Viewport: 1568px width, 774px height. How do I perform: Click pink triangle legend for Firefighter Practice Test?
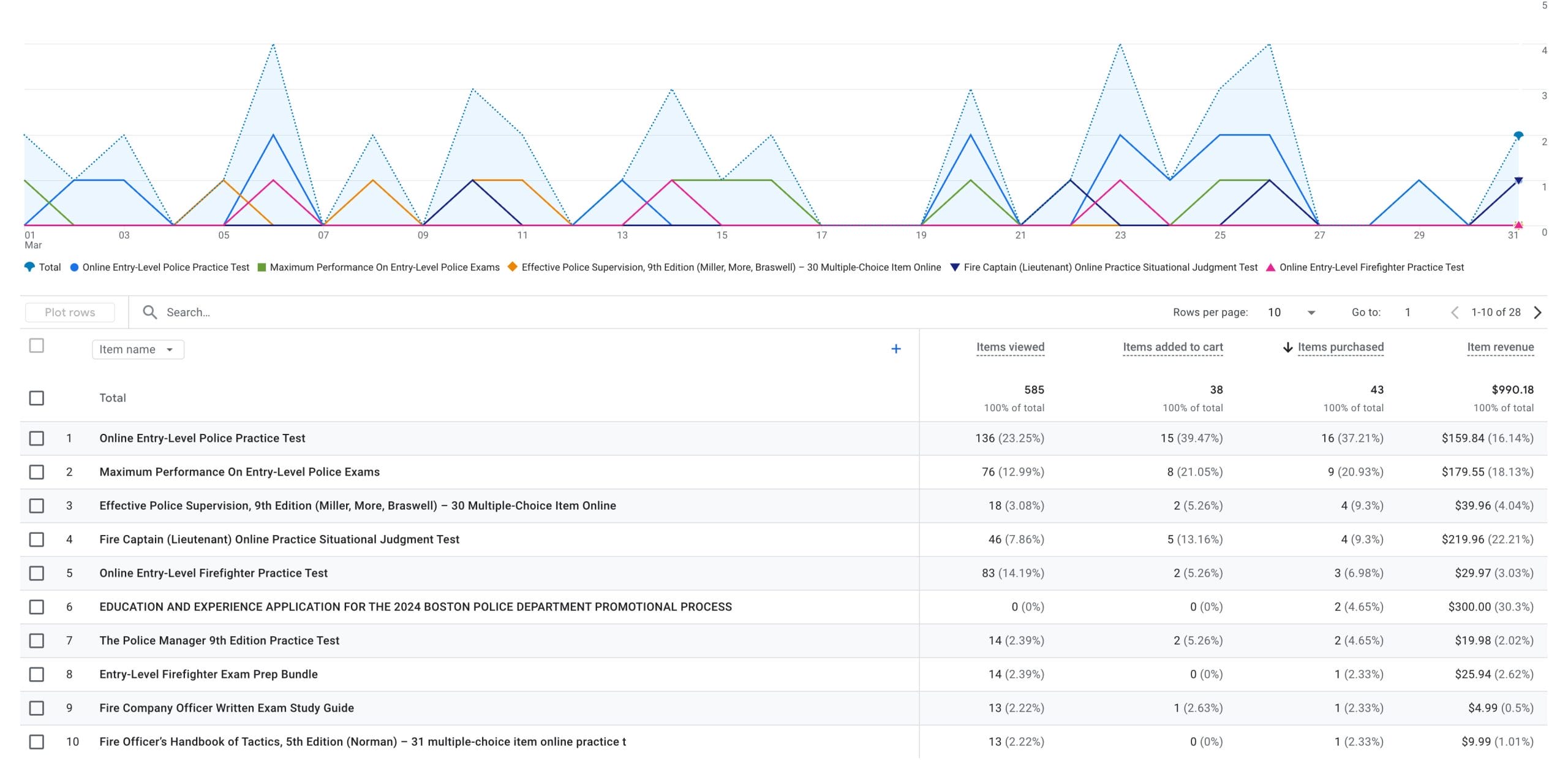point(1270,267)
